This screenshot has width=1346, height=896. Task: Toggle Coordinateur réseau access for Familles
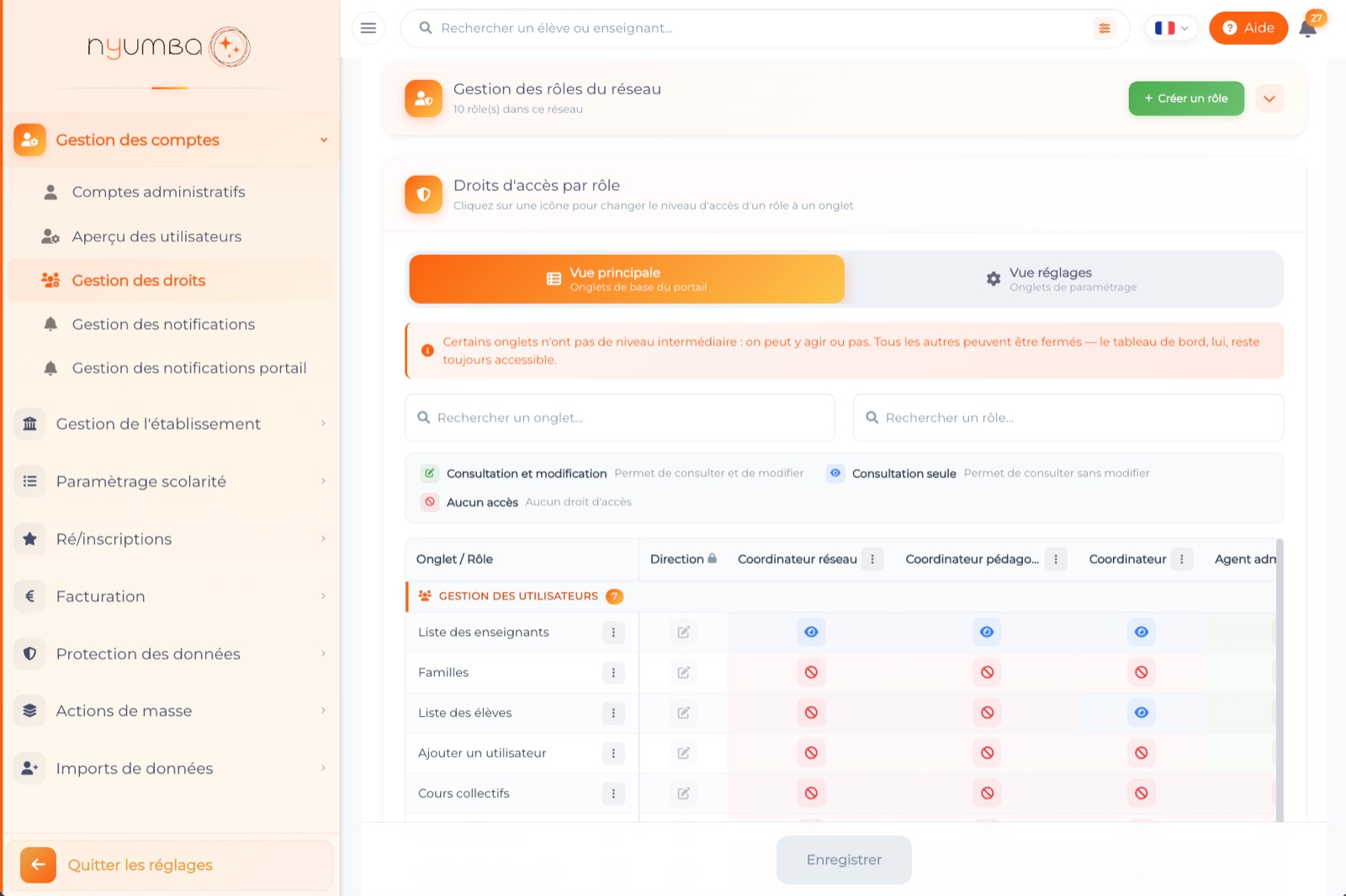811,672
